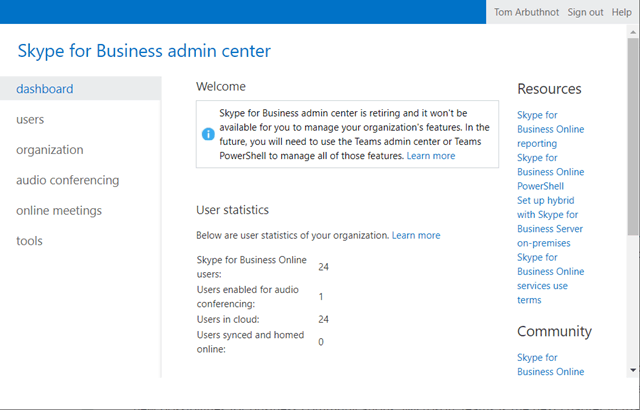
Task: Open the tools section
Action: pos(29,241)
